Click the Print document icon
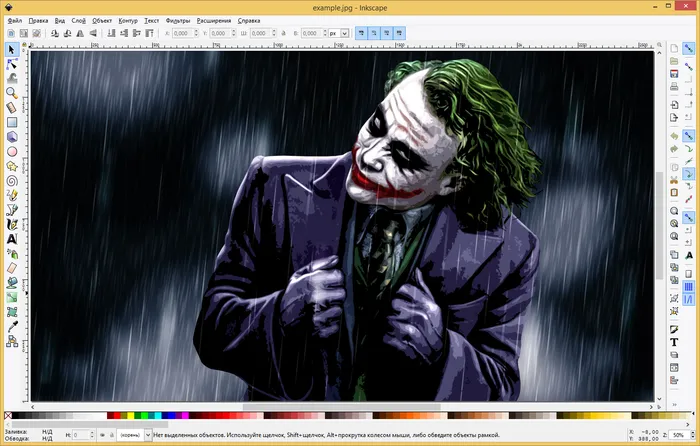Image resolution: width=700 pixels, height=446 pixels. coord(674,87)
